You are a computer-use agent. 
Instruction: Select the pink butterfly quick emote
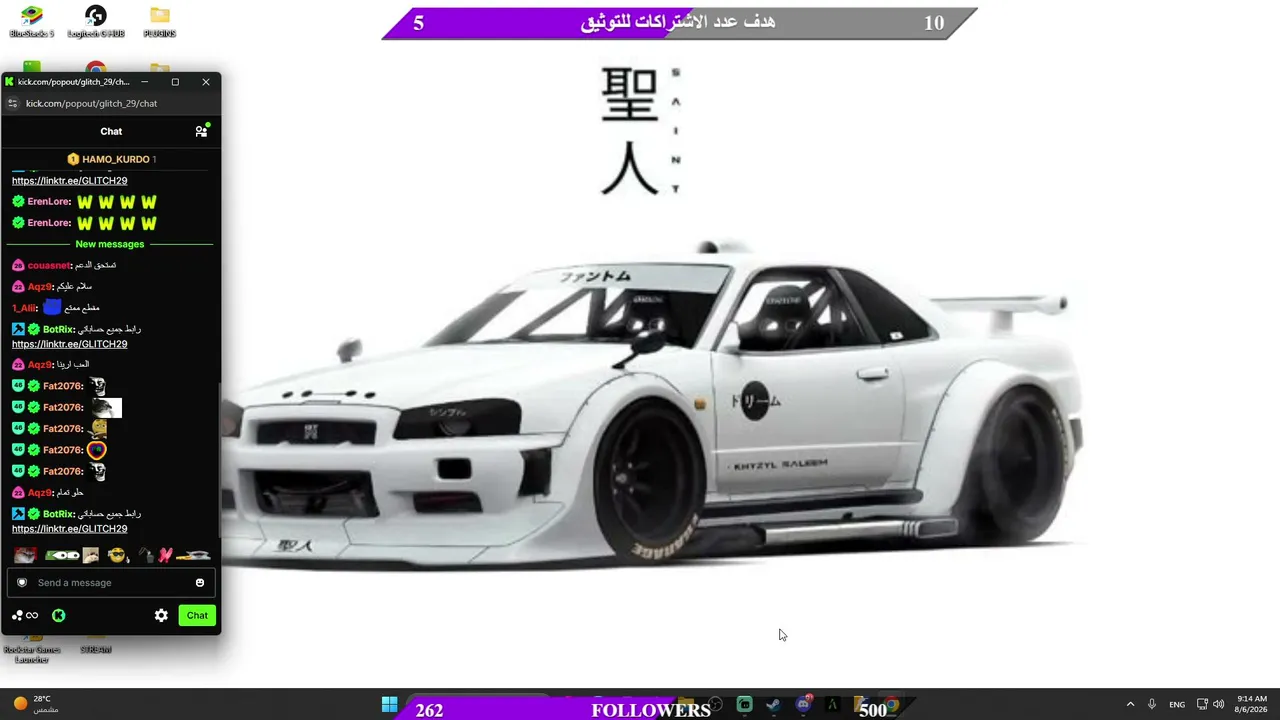click(165, 556)
